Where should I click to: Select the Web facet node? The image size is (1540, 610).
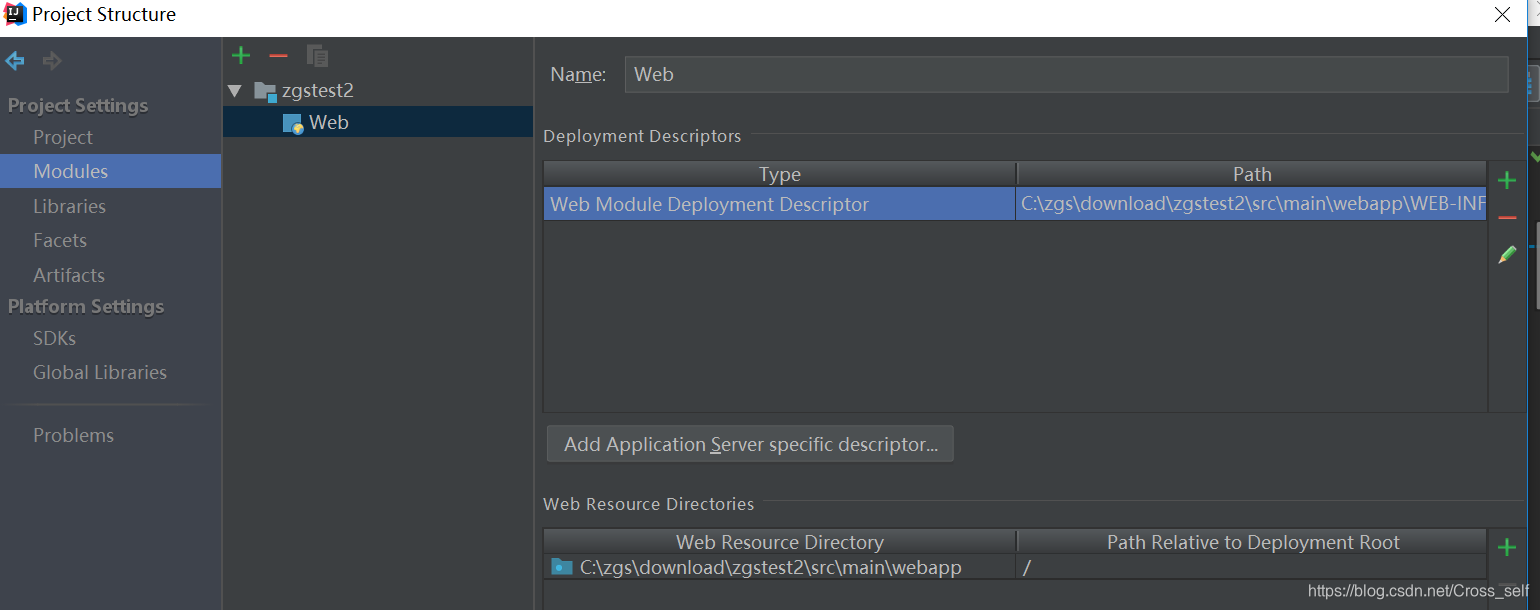[x=378, y=122]
